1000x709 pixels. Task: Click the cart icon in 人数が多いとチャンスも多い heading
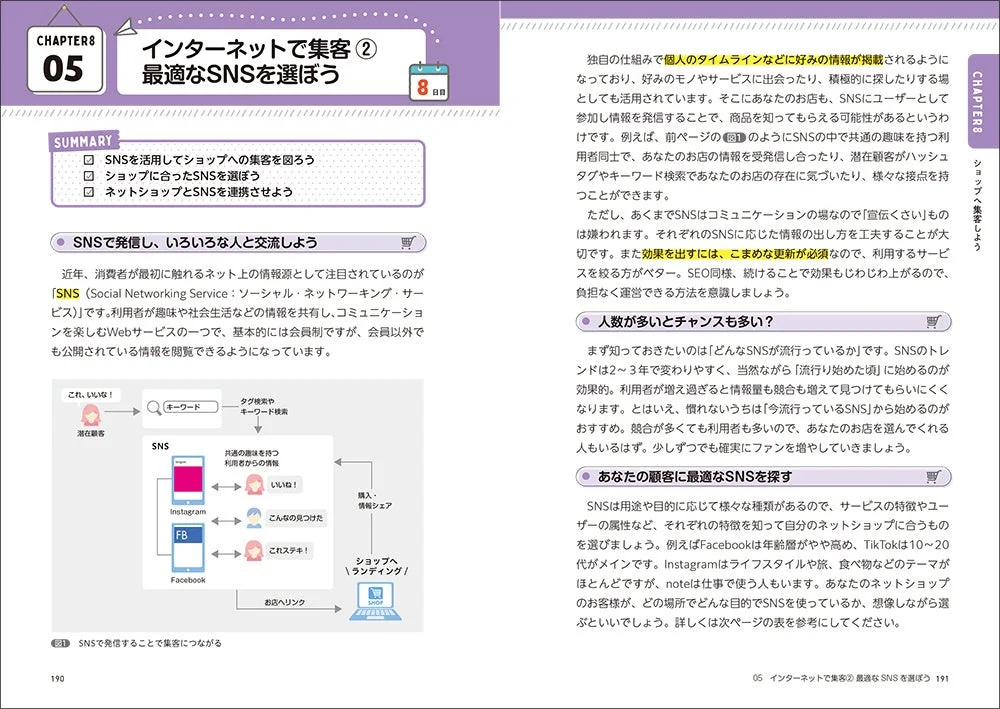(933, 321)
